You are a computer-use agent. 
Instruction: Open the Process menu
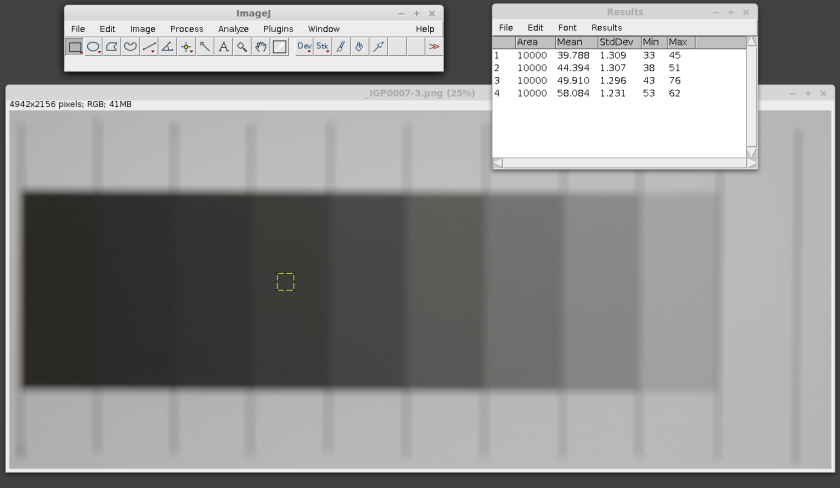(x=186, y=29)
